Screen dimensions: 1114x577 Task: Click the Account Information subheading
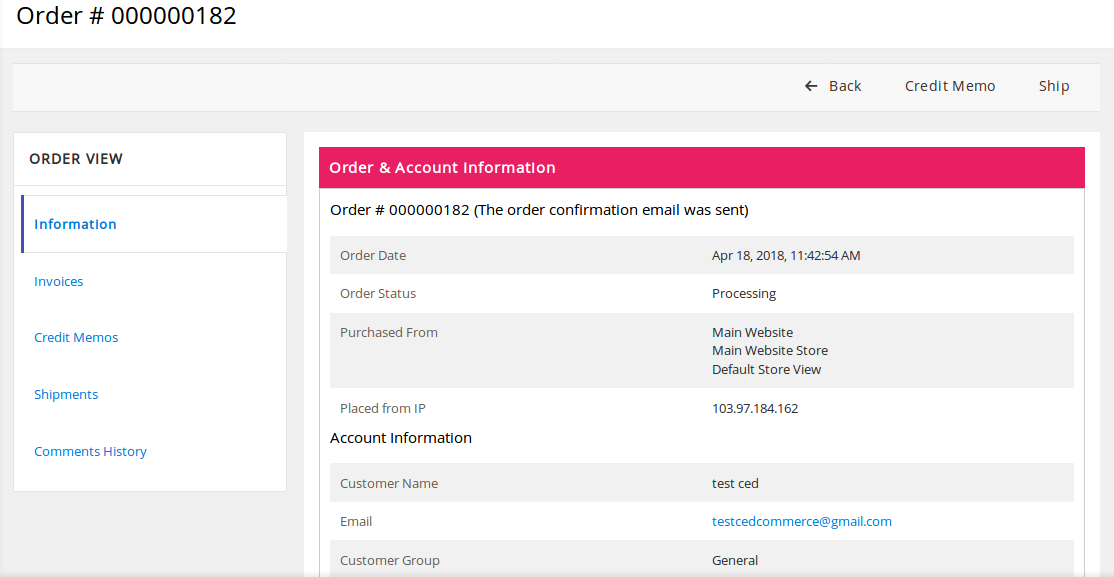point(400,437)
